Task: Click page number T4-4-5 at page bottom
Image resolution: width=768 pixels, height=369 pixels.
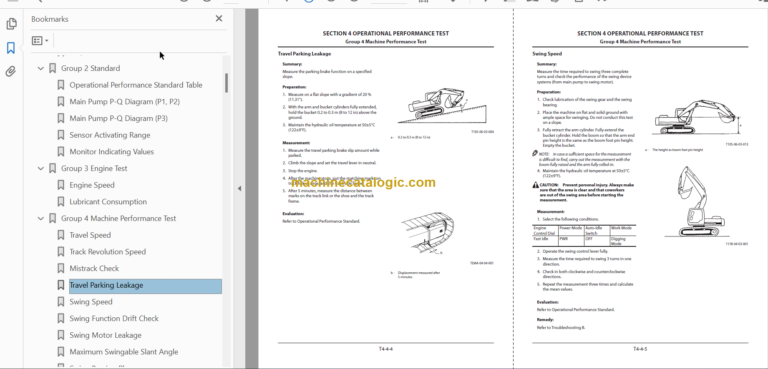Action: [640, 349]
